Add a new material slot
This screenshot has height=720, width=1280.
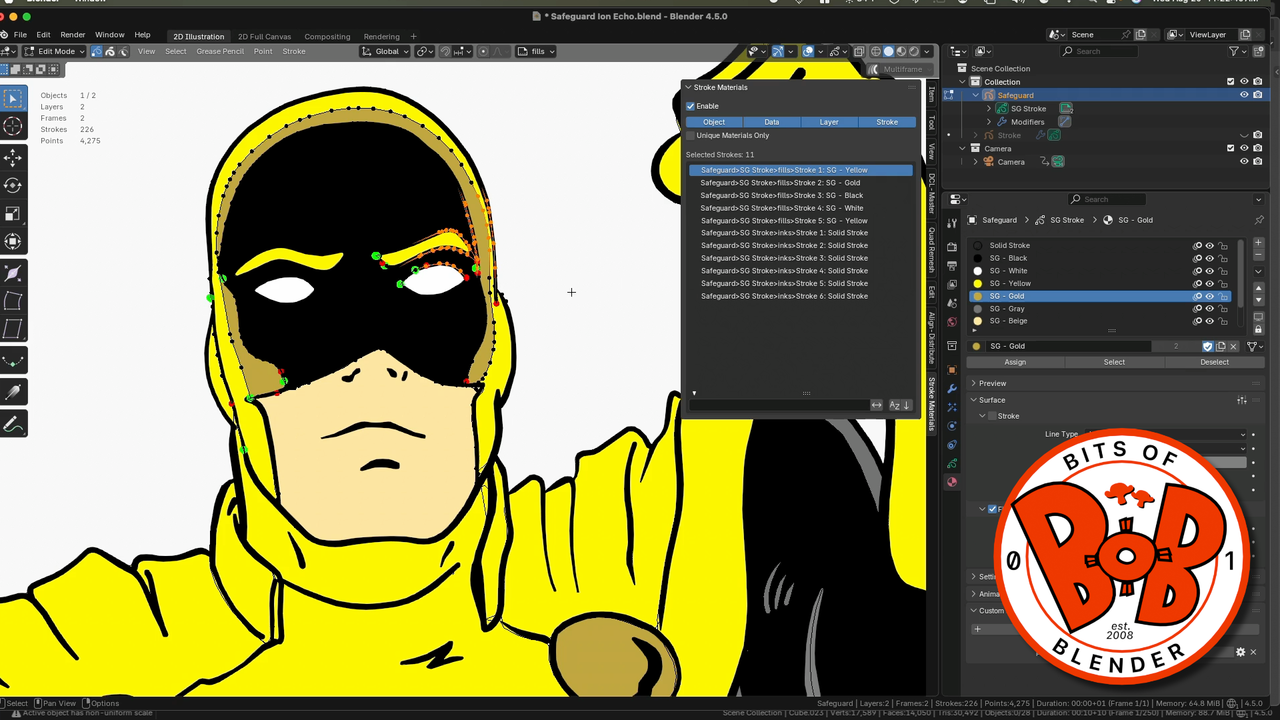[x=1258, y=243]
